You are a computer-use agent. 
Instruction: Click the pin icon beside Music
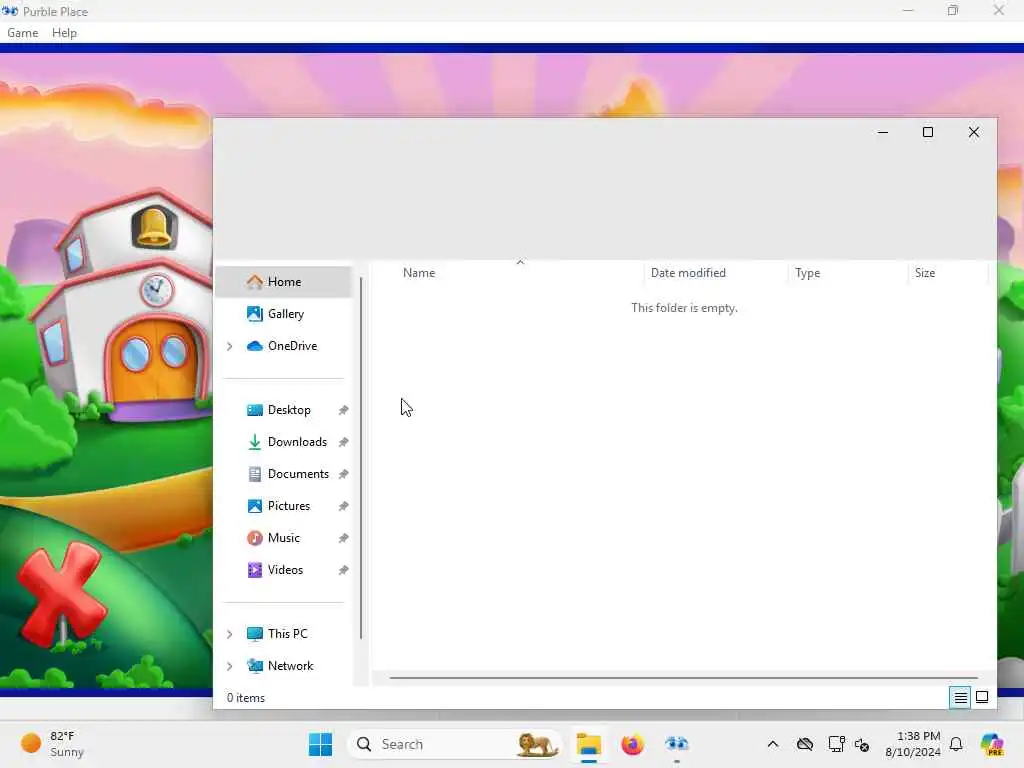pos(343,538)
